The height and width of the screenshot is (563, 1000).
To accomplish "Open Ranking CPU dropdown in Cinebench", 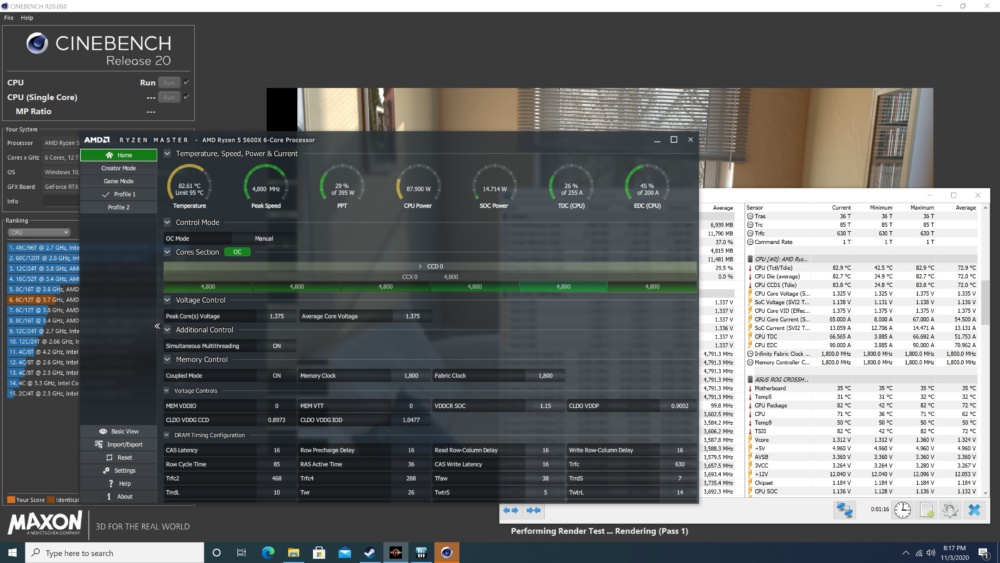I will tap(39, 232).
